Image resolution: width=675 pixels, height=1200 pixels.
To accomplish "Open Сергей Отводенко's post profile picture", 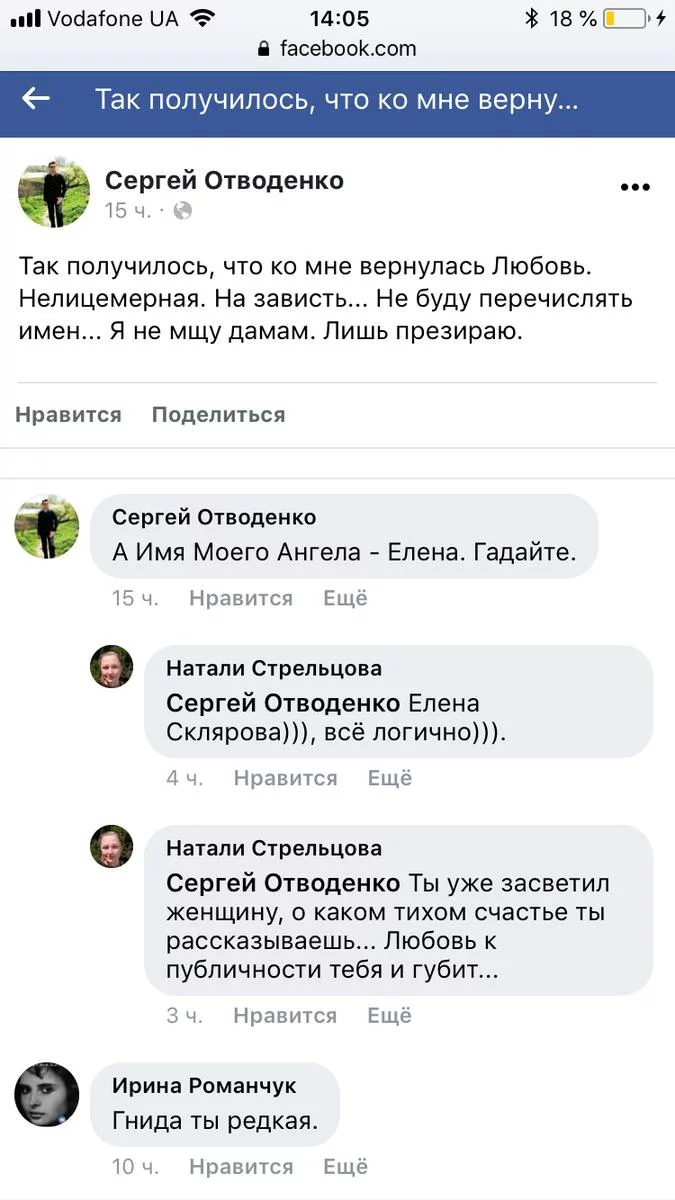I will click(x=54, y=193).
